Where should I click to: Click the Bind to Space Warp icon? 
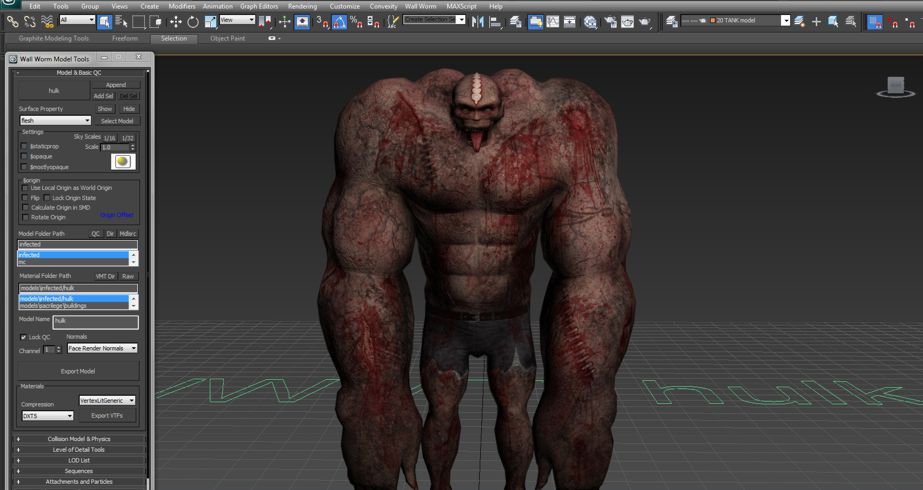pos(47,22)
